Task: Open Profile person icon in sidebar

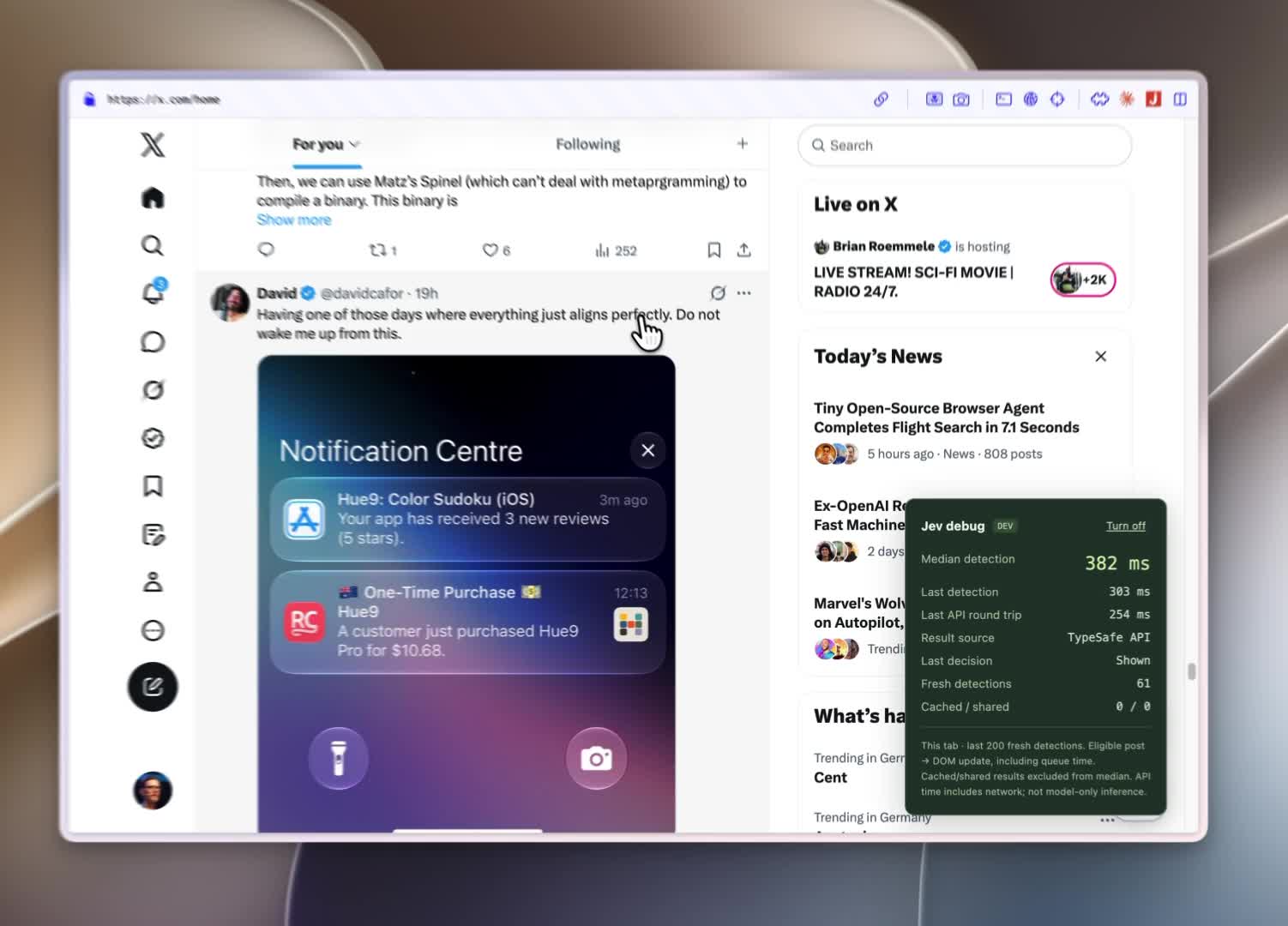Action: [153, 582]
